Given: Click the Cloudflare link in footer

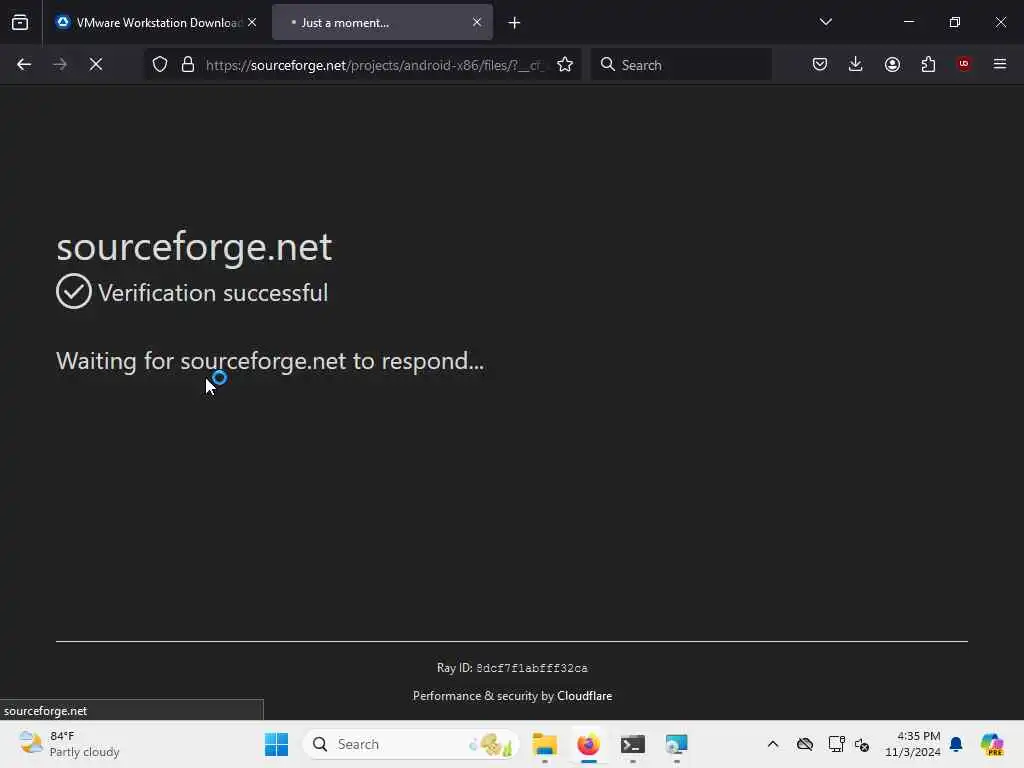Looking at the screenshot, I should [x=584, y=696].
